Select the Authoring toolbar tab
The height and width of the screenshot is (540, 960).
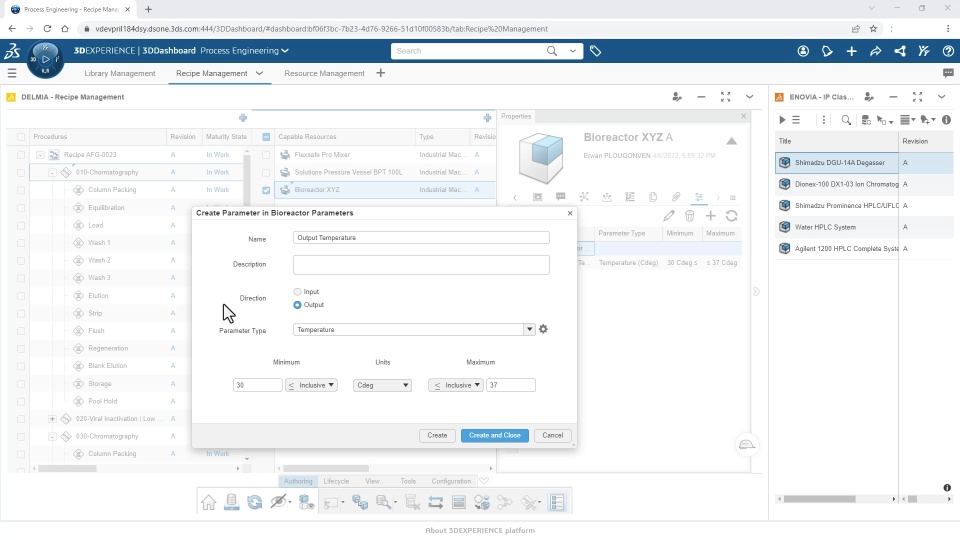coord(298,481)
